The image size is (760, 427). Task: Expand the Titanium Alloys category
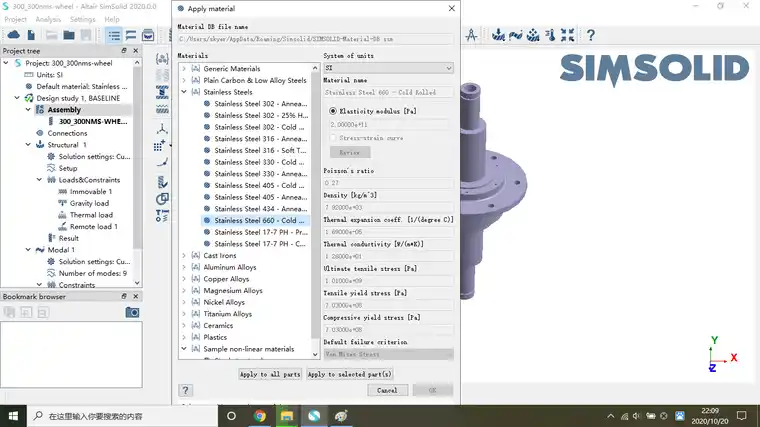184,314
